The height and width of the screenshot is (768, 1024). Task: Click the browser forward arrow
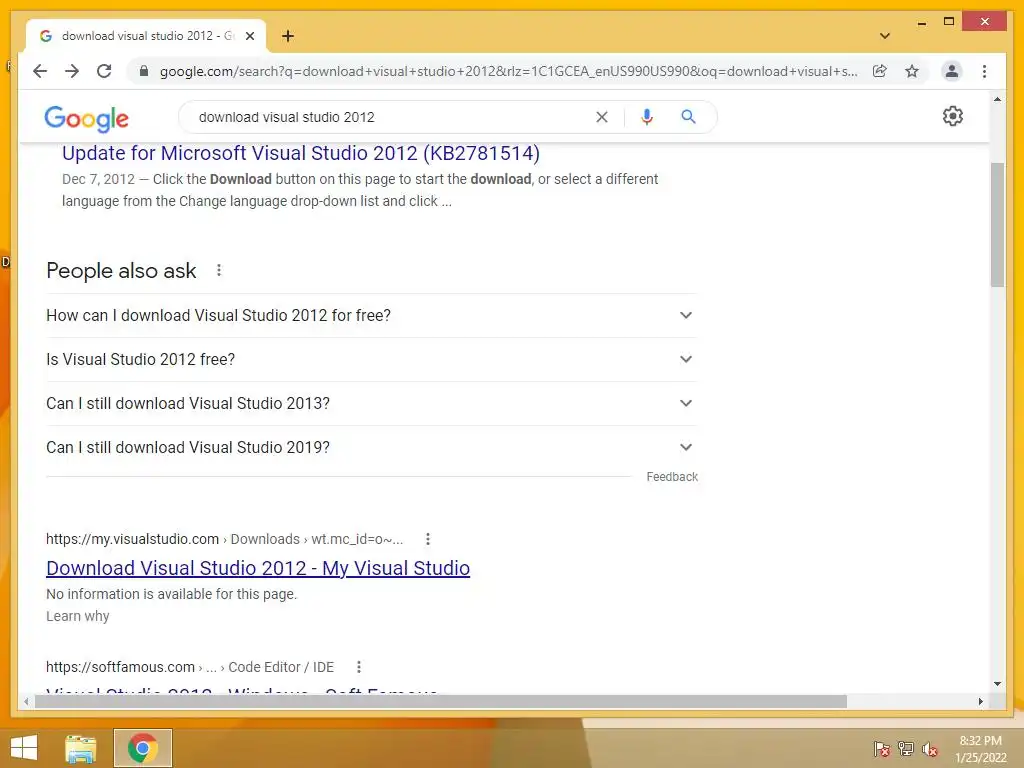[x=72, y=71]
